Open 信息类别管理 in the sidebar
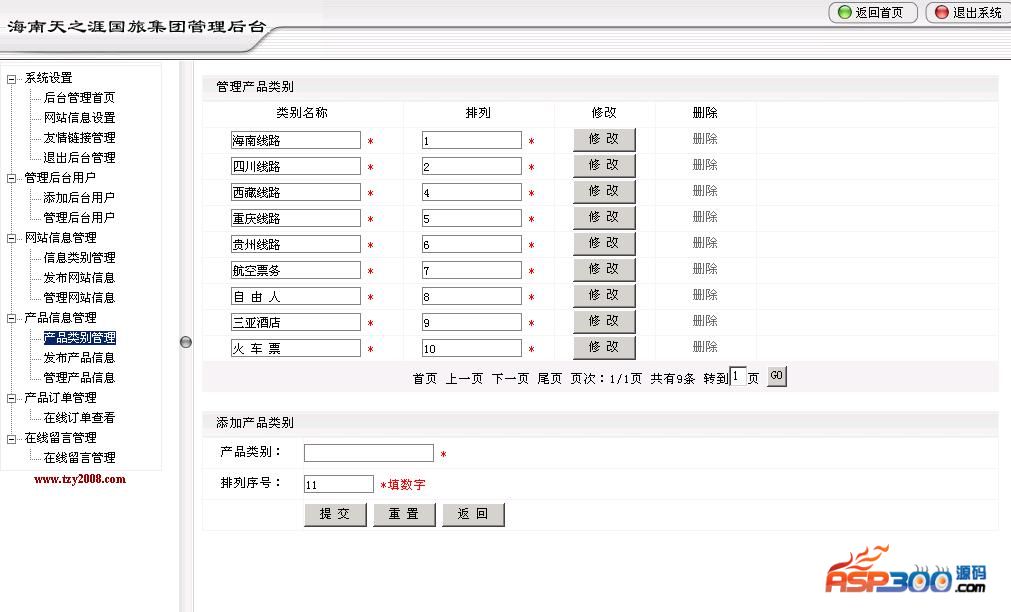 pos(79,258)
